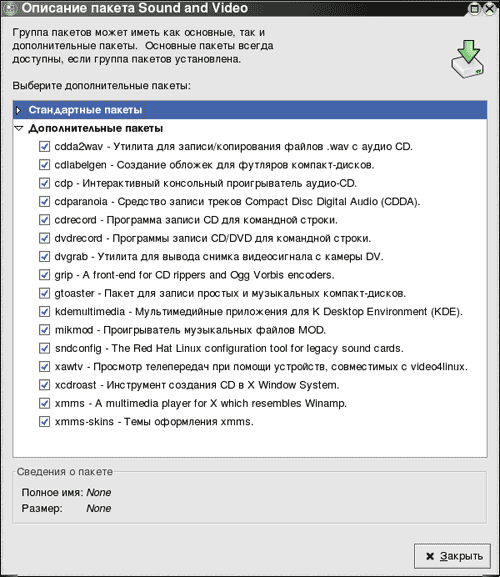Select the Дополнительные пакеты group heading
Viewport: 500px width, 577px height.
pyautogui.click(x=96, y=128)
